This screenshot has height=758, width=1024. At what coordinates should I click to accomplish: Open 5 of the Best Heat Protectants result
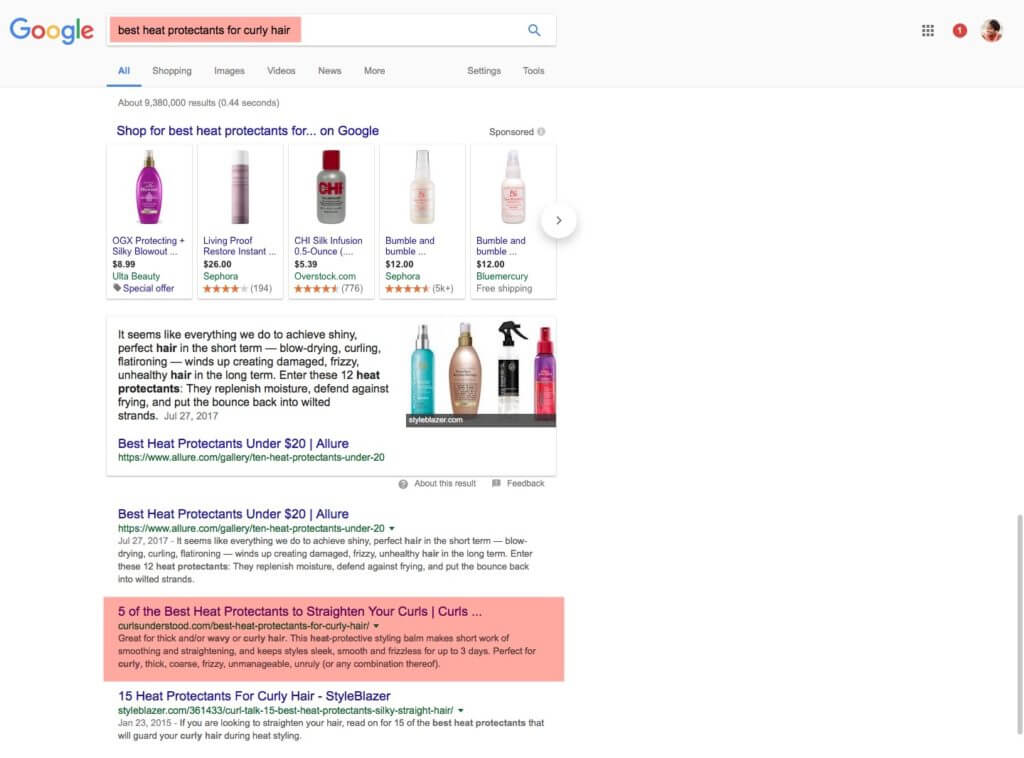(300, 612)
